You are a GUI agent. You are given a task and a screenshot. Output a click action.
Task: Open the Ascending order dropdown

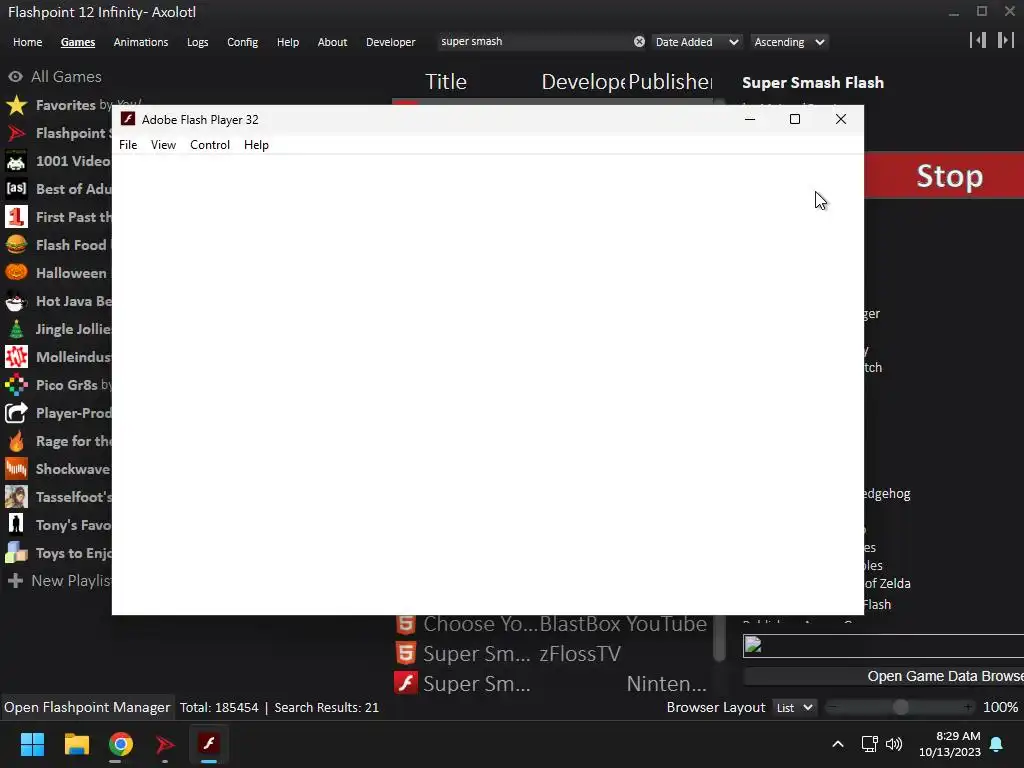pos(790,42)
